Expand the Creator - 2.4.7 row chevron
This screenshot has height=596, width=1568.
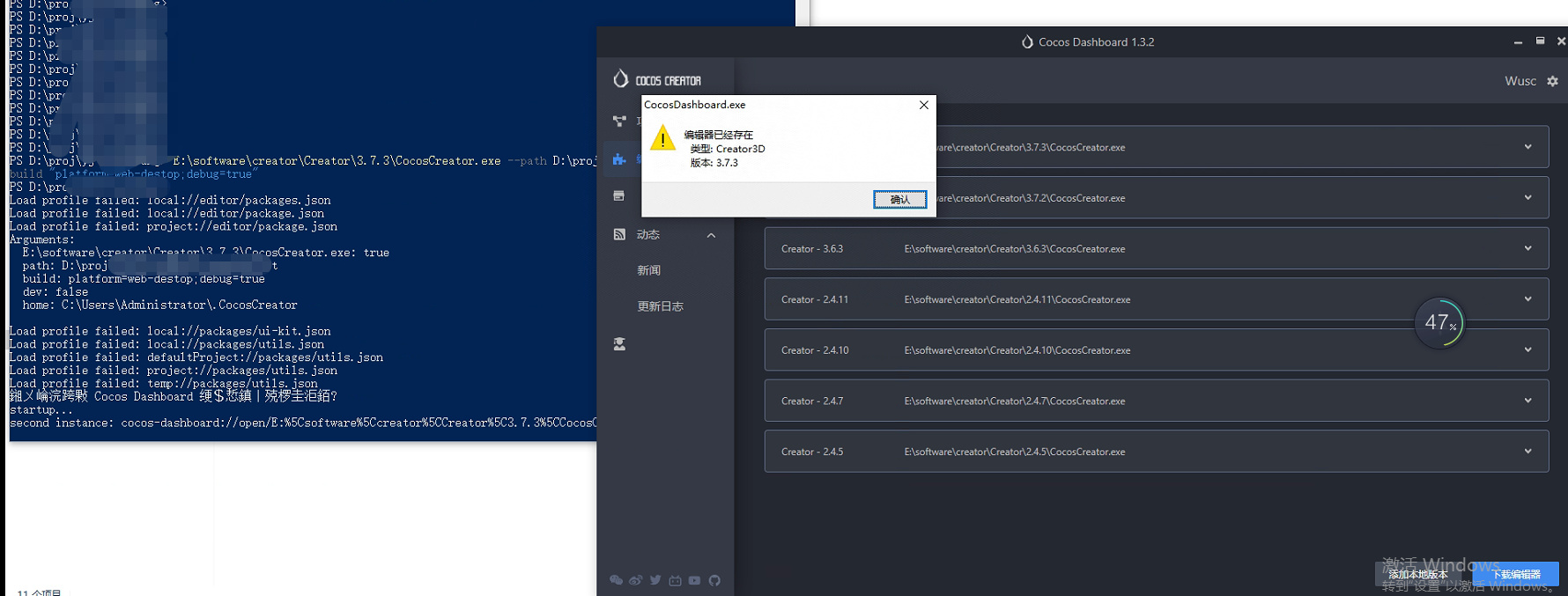[x=1527, y=401]
